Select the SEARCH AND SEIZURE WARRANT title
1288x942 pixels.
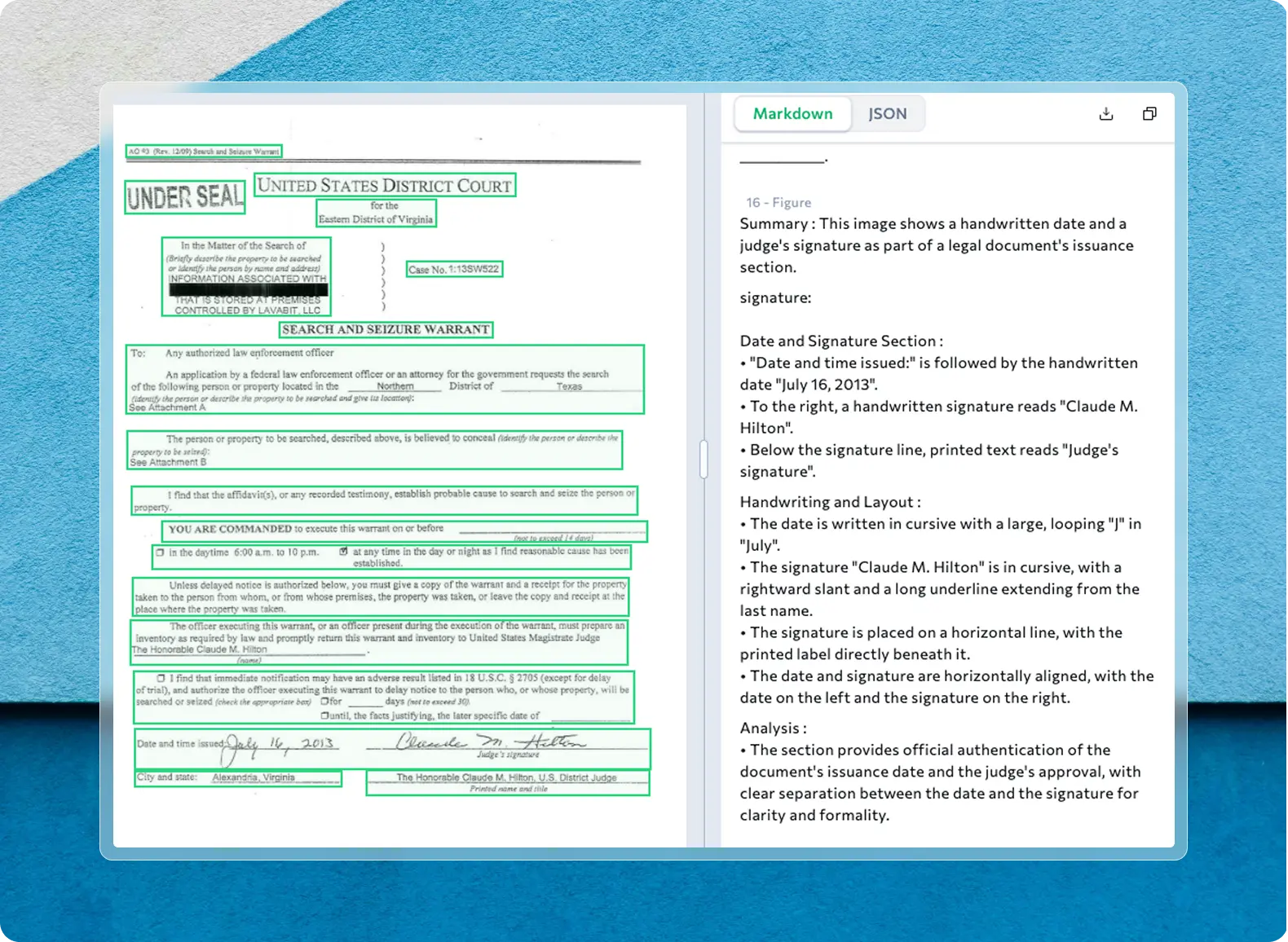pos(386,329)
